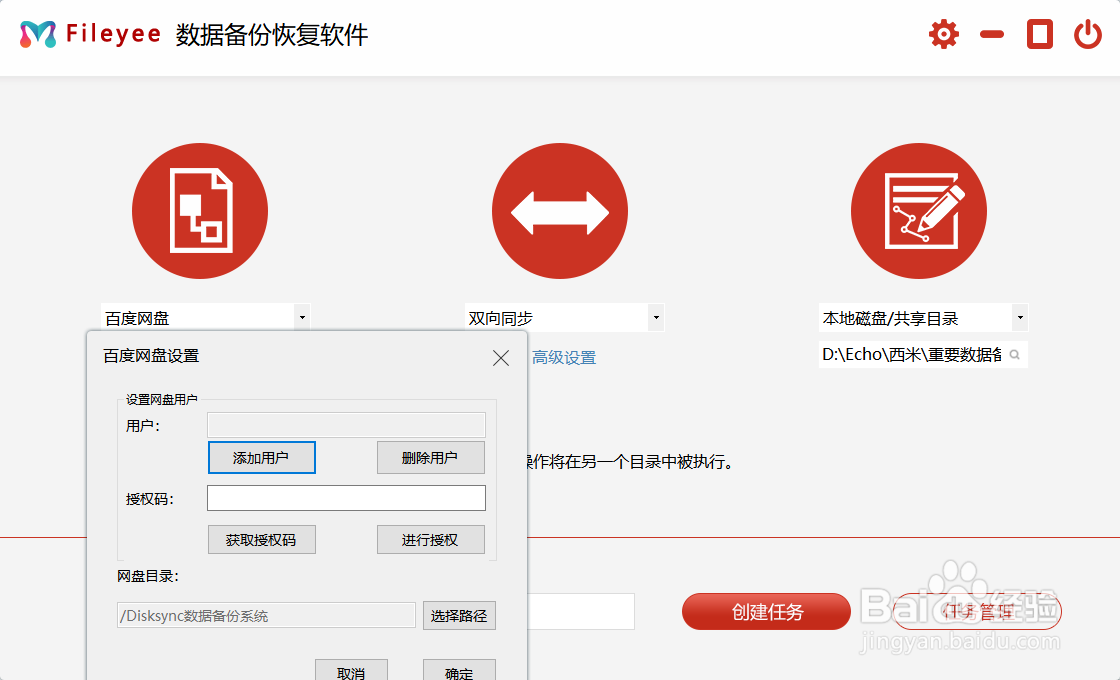
Task: Click 选择路径 to choose cloud directory
Action: pos(459,615)
